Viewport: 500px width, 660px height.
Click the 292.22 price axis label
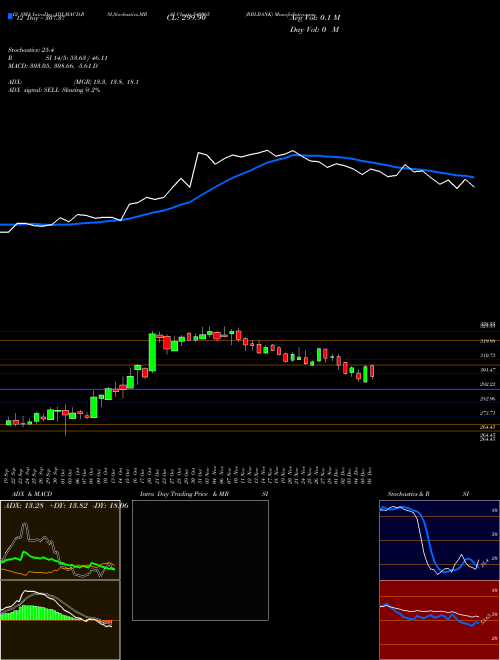coord(488,384)
